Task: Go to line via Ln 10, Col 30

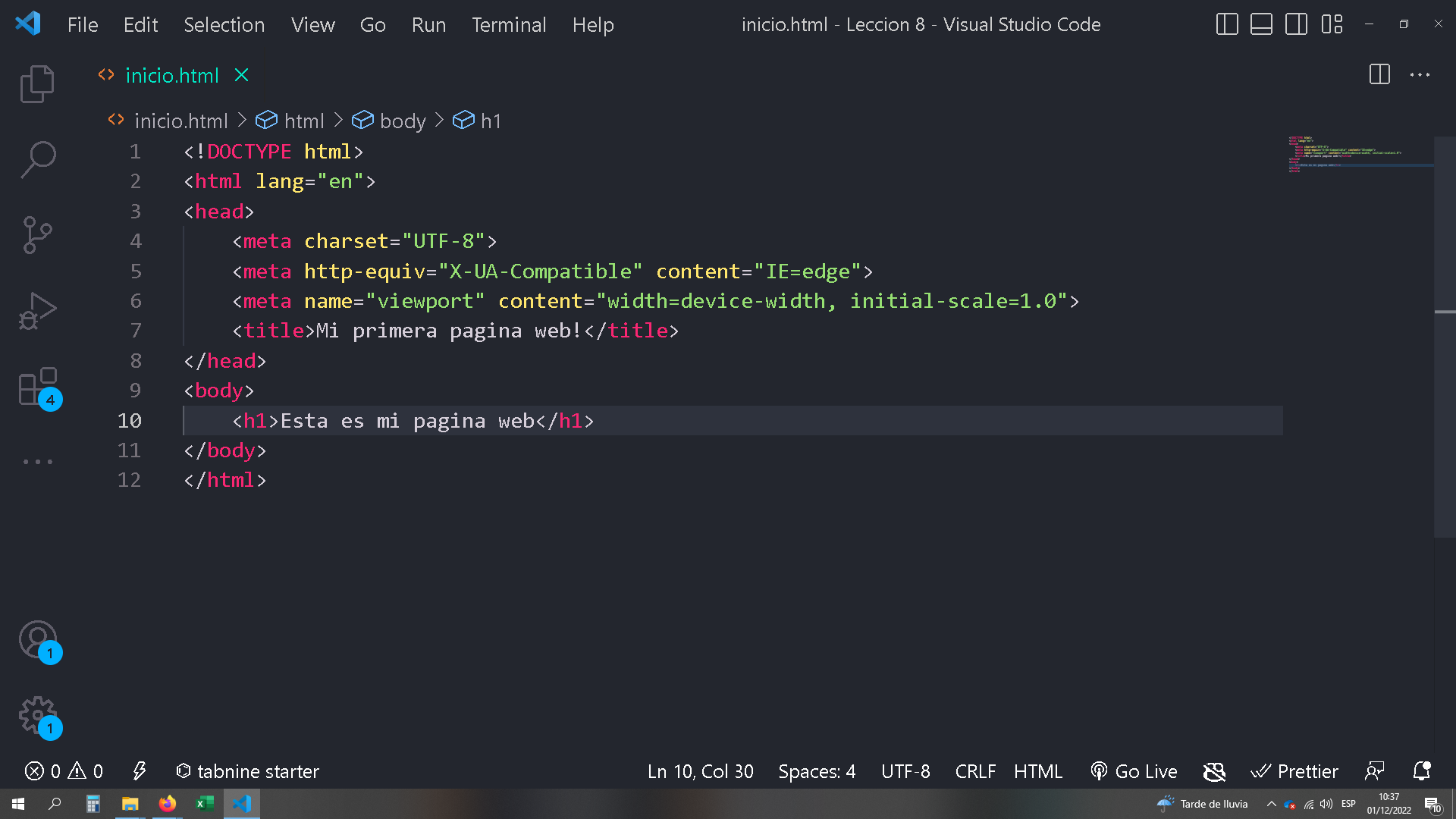Action: [700, 771]
